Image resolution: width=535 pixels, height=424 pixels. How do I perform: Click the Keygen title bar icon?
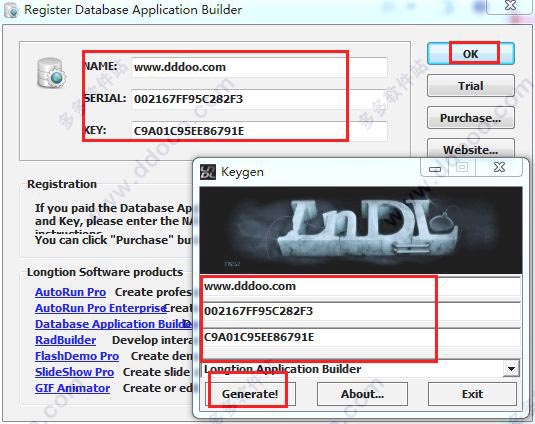click(207, 172)
